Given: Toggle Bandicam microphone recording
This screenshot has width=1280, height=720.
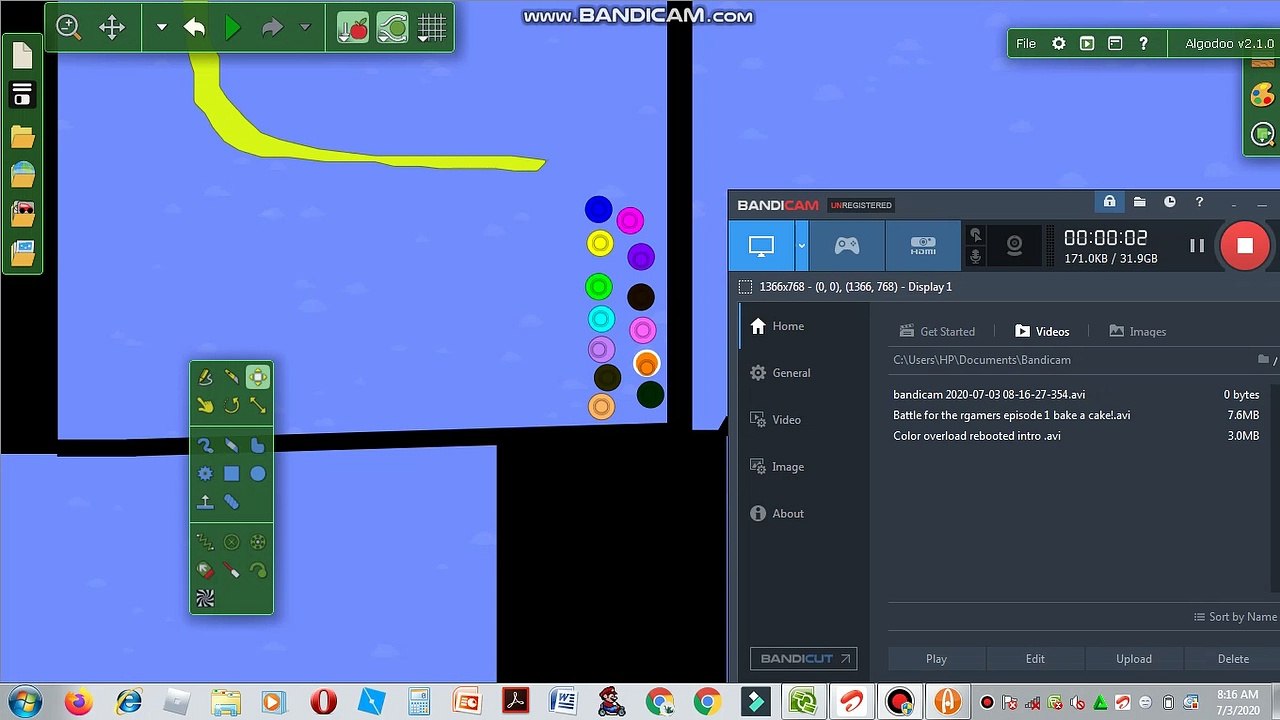Looking at the screenshot, I should tap(976, 257).
